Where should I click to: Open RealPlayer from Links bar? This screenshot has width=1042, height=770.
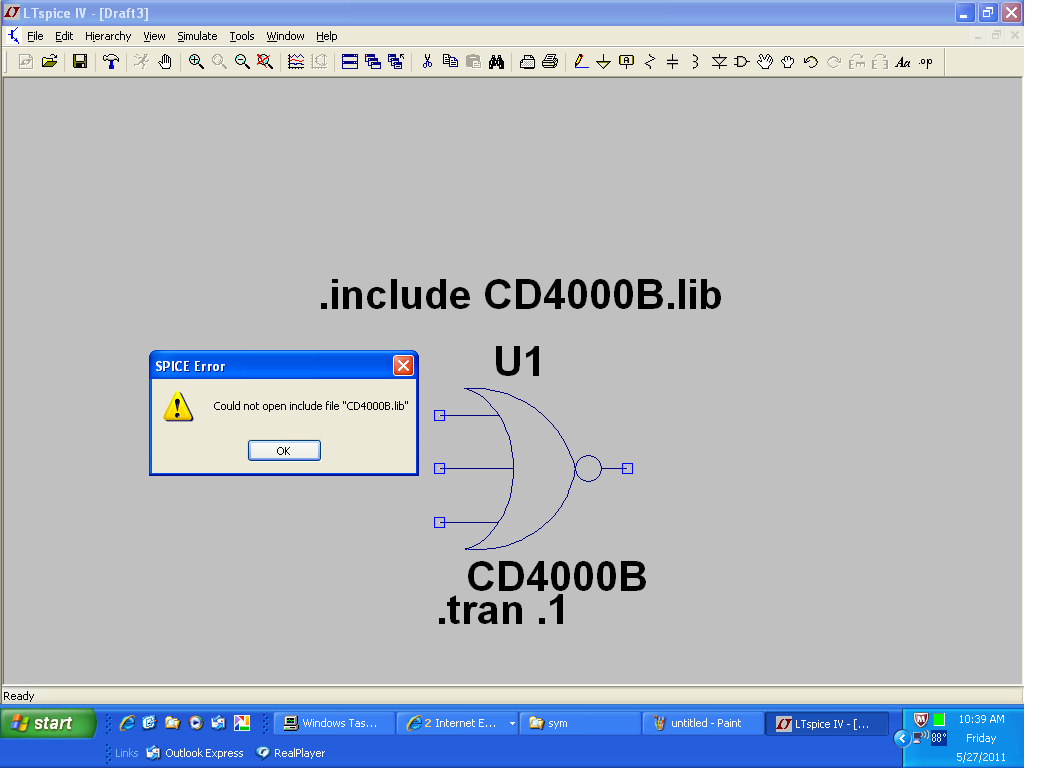[x=291, y=753]
